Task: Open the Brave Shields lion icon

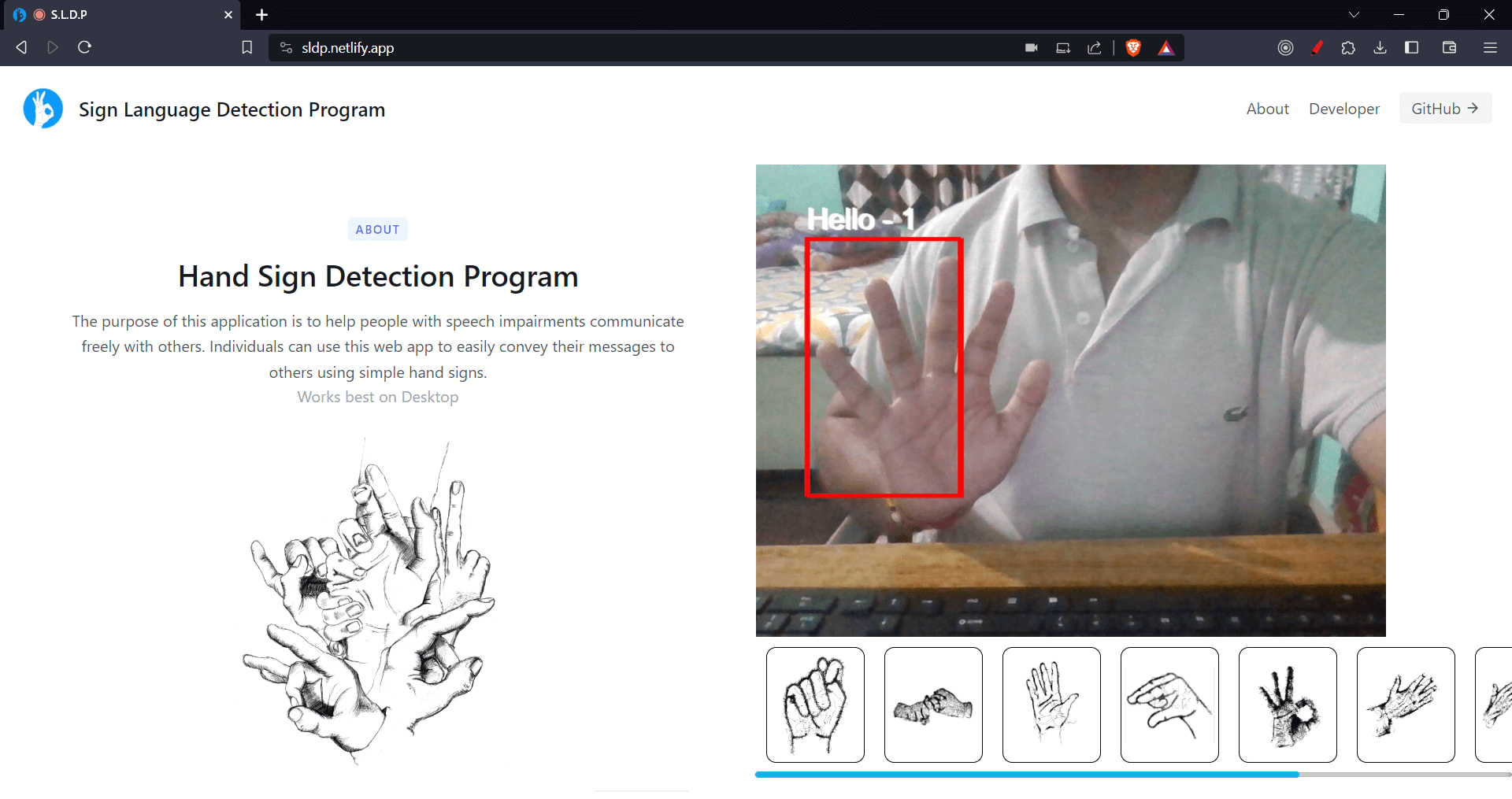Action: click(x=1133, y=48)
